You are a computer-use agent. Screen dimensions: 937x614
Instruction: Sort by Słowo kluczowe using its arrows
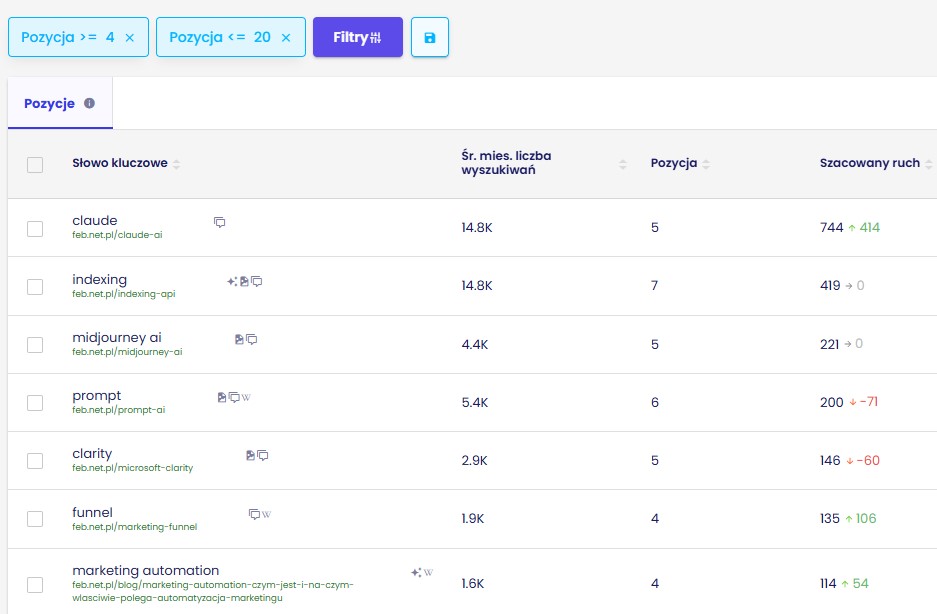pos(176,164)
